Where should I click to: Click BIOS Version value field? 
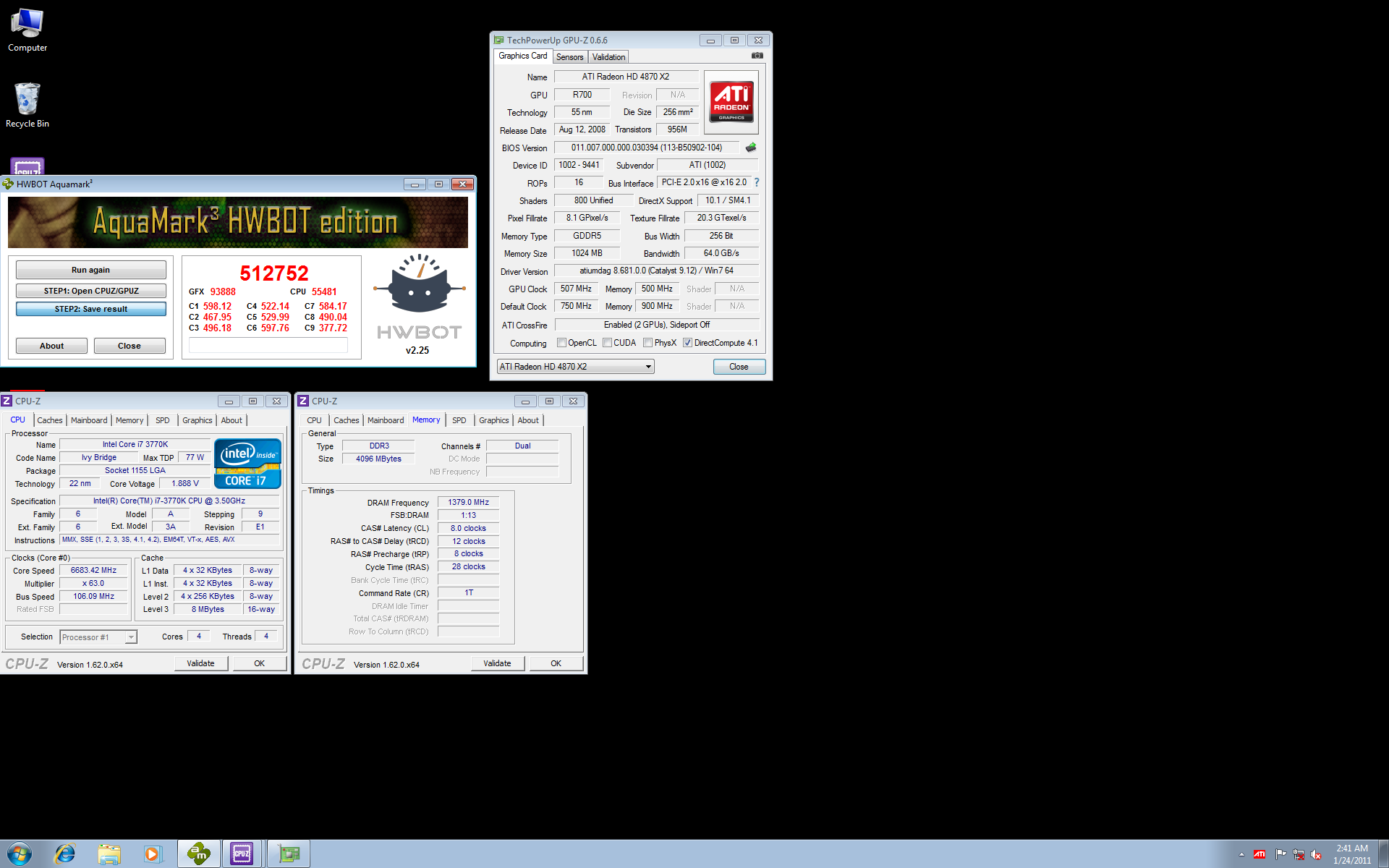[646, 148]
